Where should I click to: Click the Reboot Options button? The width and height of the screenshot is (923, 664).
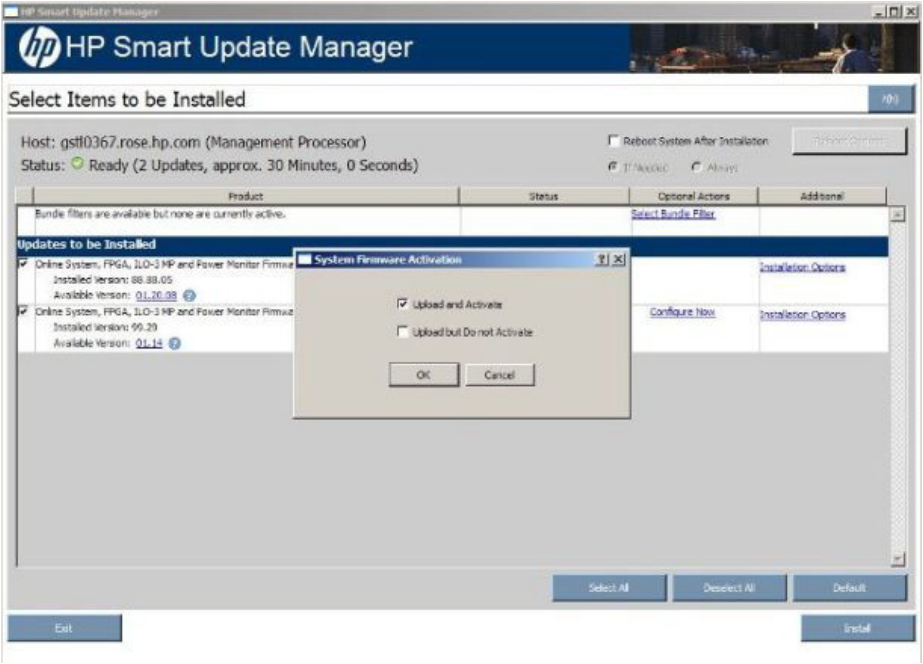[849, 141]
